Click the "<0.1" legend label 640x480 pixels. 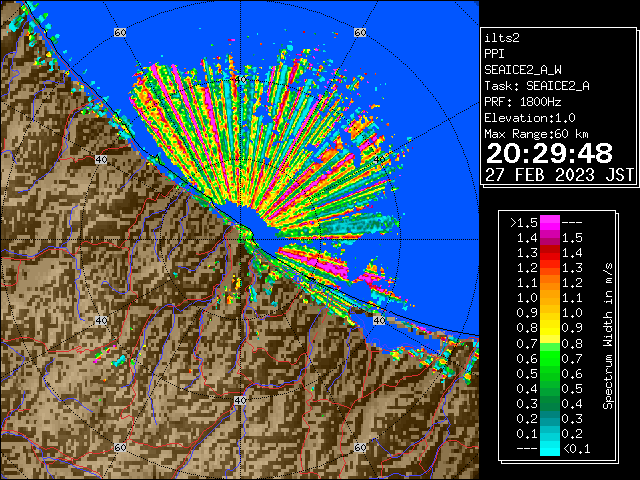click(x=576, y=449)
